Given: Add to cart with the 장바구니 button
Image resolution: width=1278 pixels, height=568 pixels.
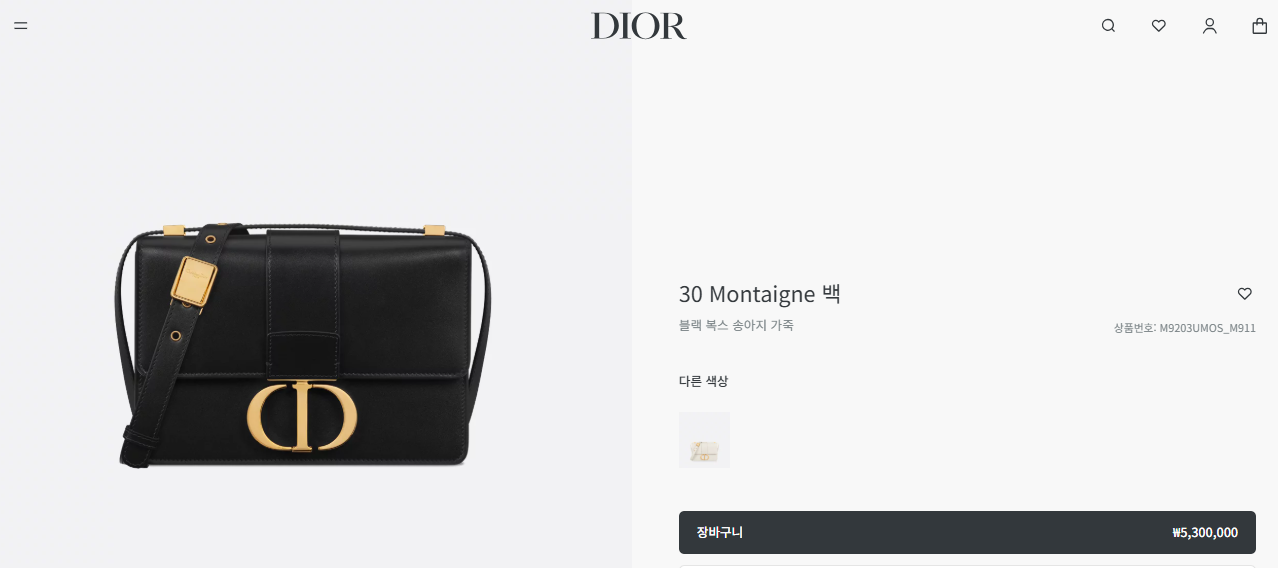Looking at the screenshot, I should pos(967,532).
